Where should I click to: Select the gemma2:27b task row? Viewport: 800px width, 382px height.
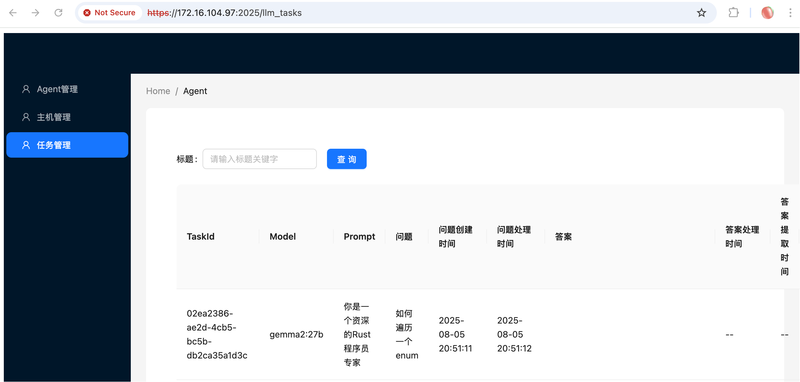point(487,335)
